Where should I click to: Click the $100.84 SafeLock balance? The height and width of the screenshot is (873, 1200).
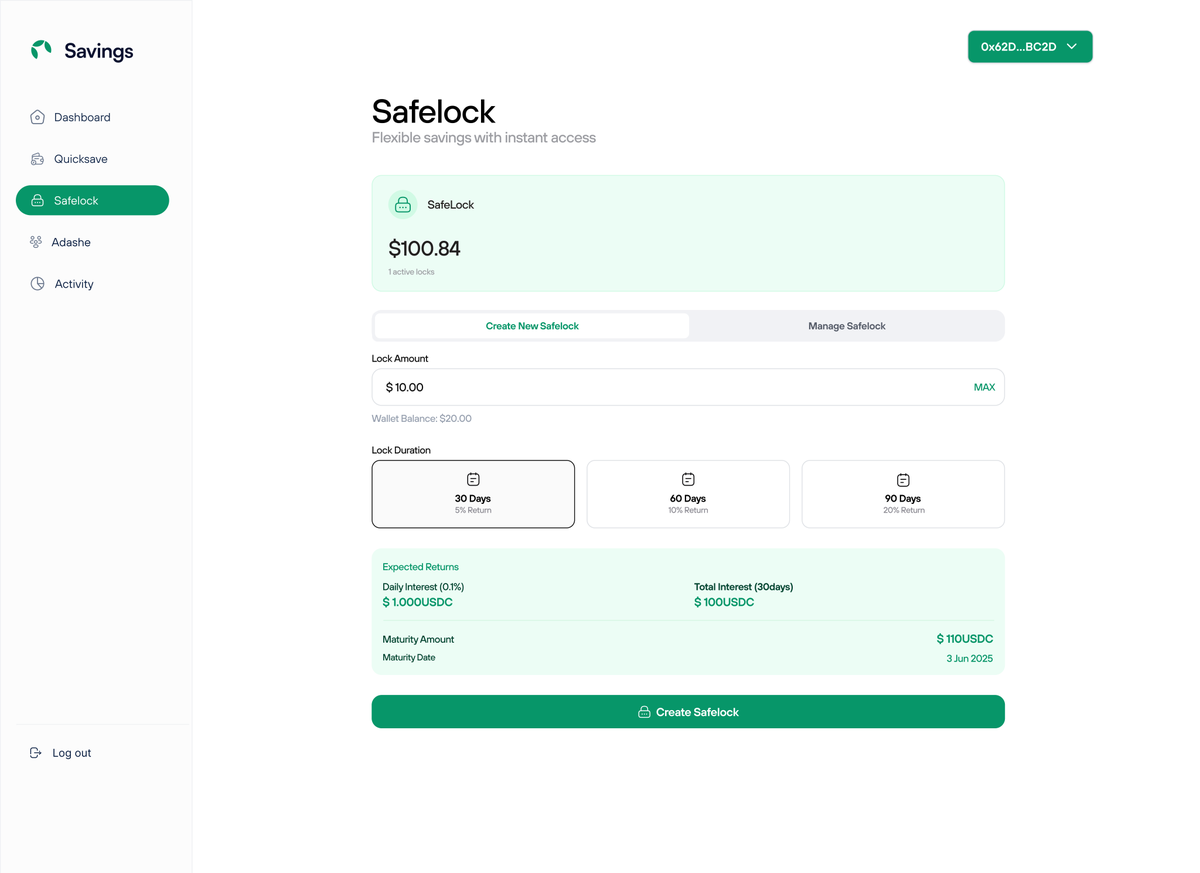[424, 249]
